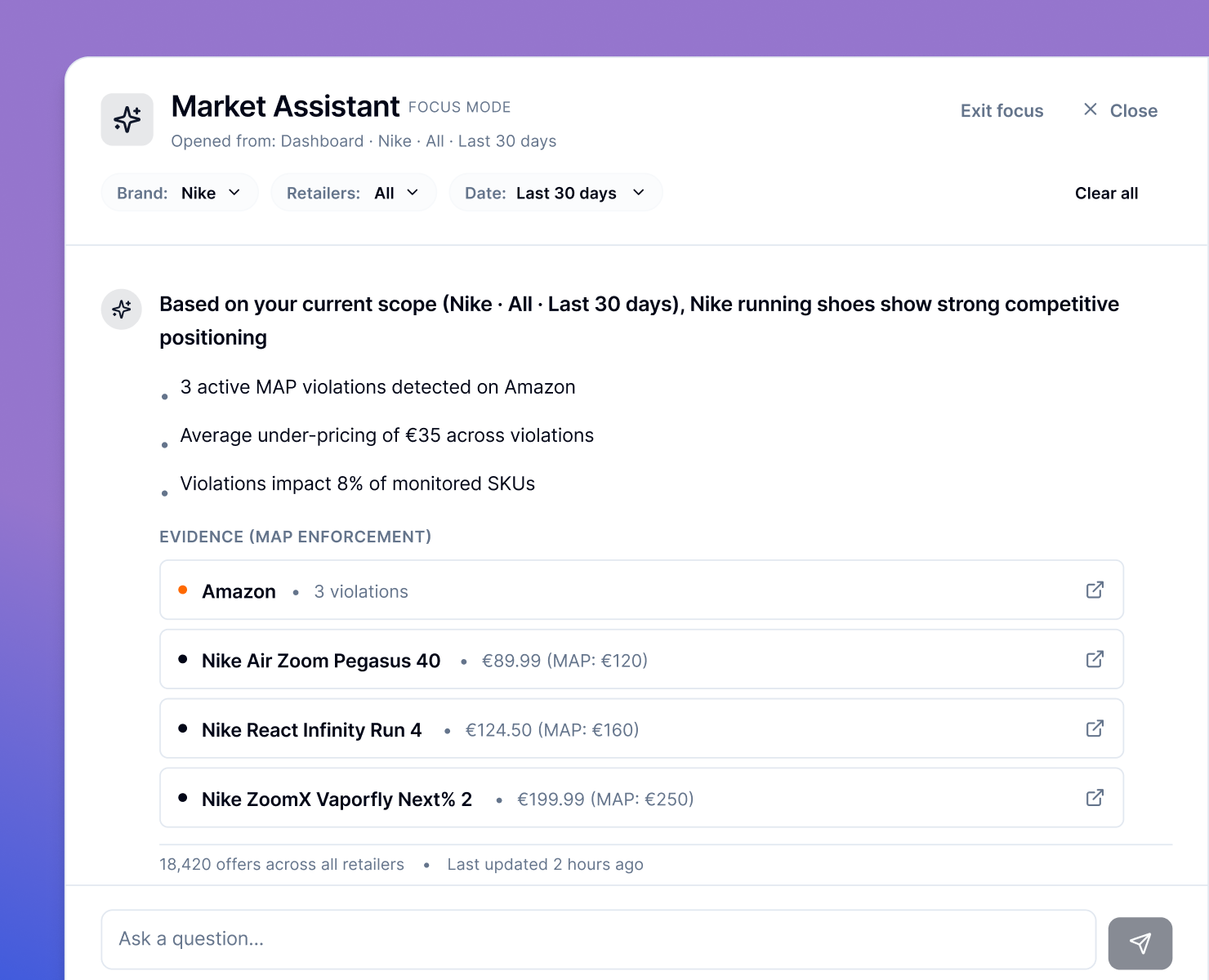Click the Market Assistant sparkle icon in header

(x=127, y=119)
